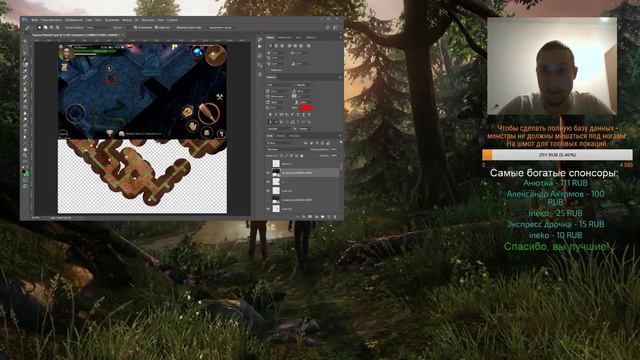Open the Filter menu
The width and height of the screenshot is (640, 360).
(127, 20)
